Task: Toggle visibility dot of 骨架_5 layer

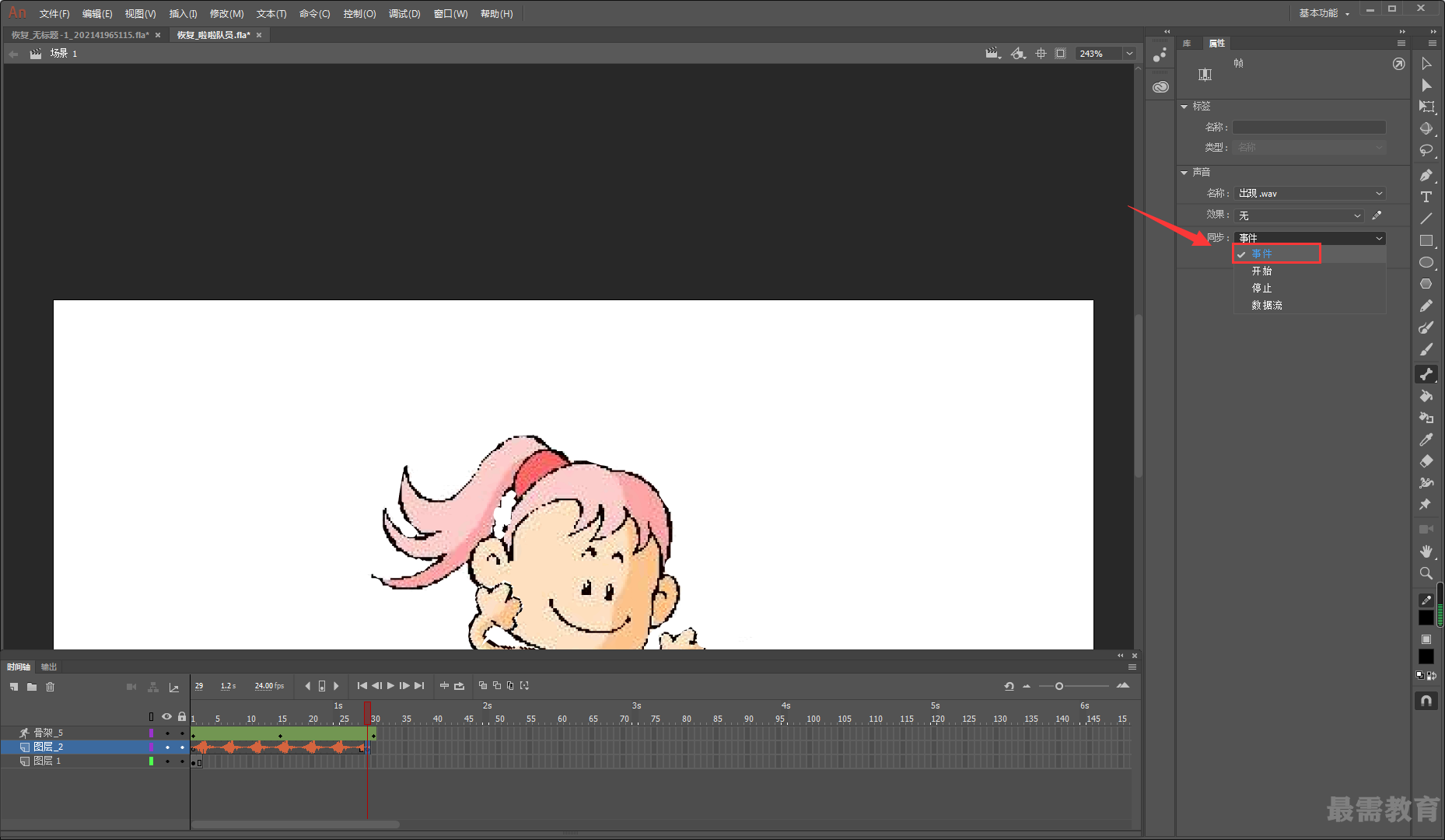Action: point(166,733)
